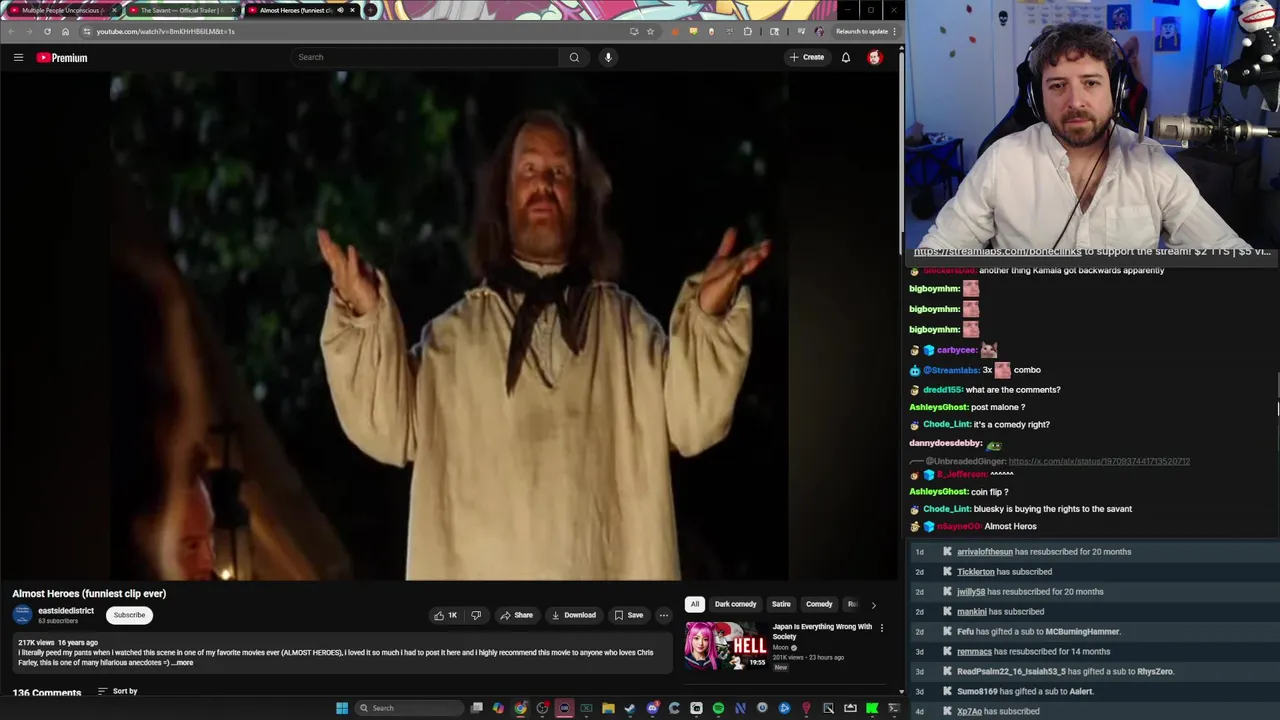Click the video player to pause
Image resolution: width=1280 pixels, height=720 pixels.
coord(449,327)
